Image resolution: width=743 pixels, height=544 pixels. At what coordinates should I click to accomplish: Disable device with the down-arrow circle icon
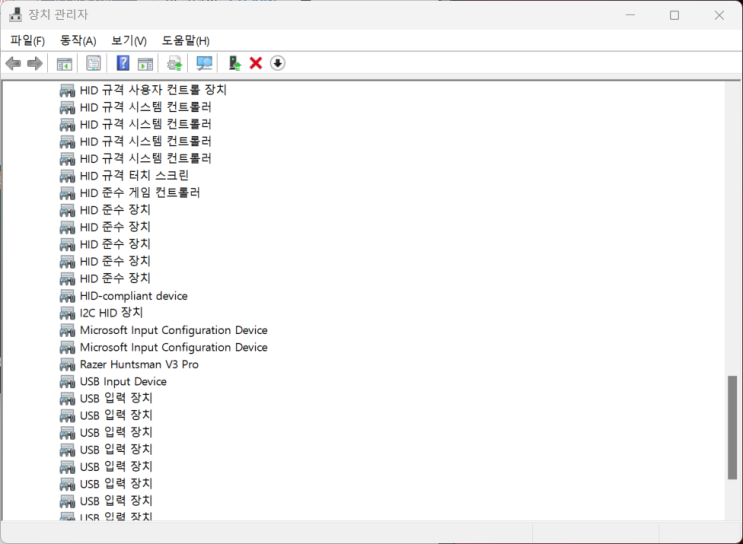click(x=278, y=63)
